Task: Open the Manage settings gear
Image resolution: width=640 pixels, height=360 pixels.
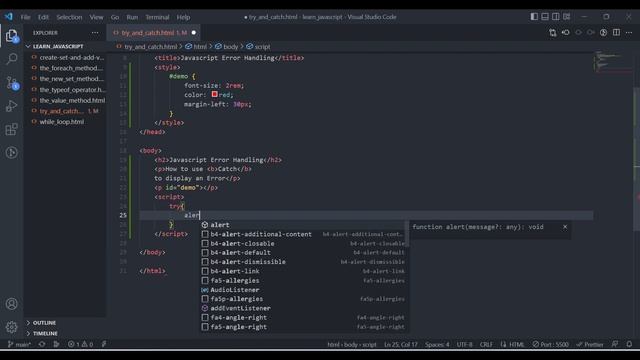Action: pos(12,327)
